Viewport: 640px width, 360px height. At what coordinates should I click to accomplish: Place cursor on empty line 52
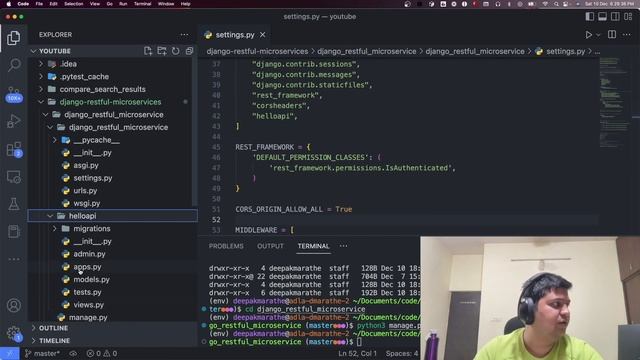[416, 220]
